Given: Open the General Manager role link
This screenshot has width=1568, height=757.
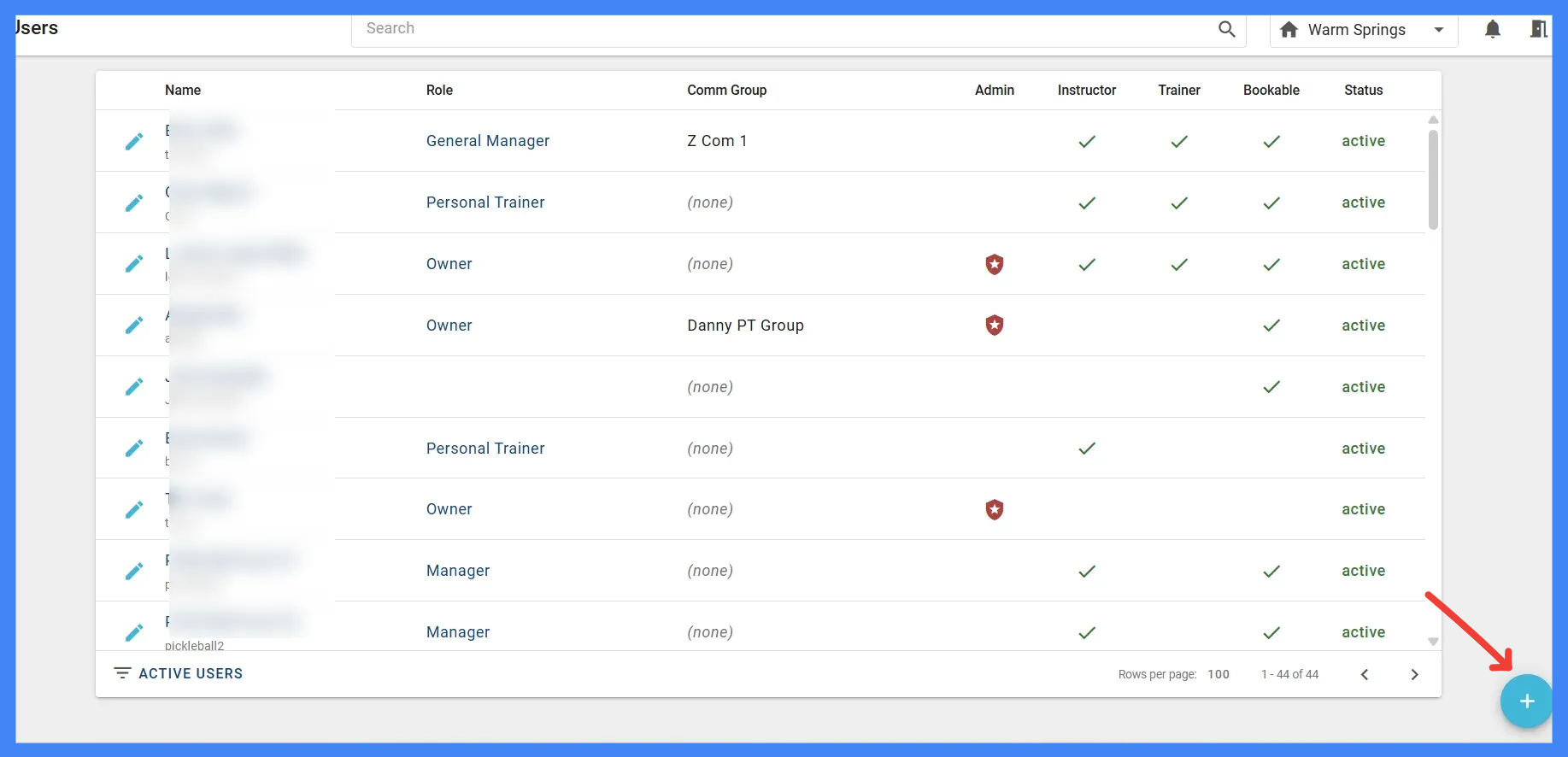Looking at the screenshot, I should [x=488, y=141].
